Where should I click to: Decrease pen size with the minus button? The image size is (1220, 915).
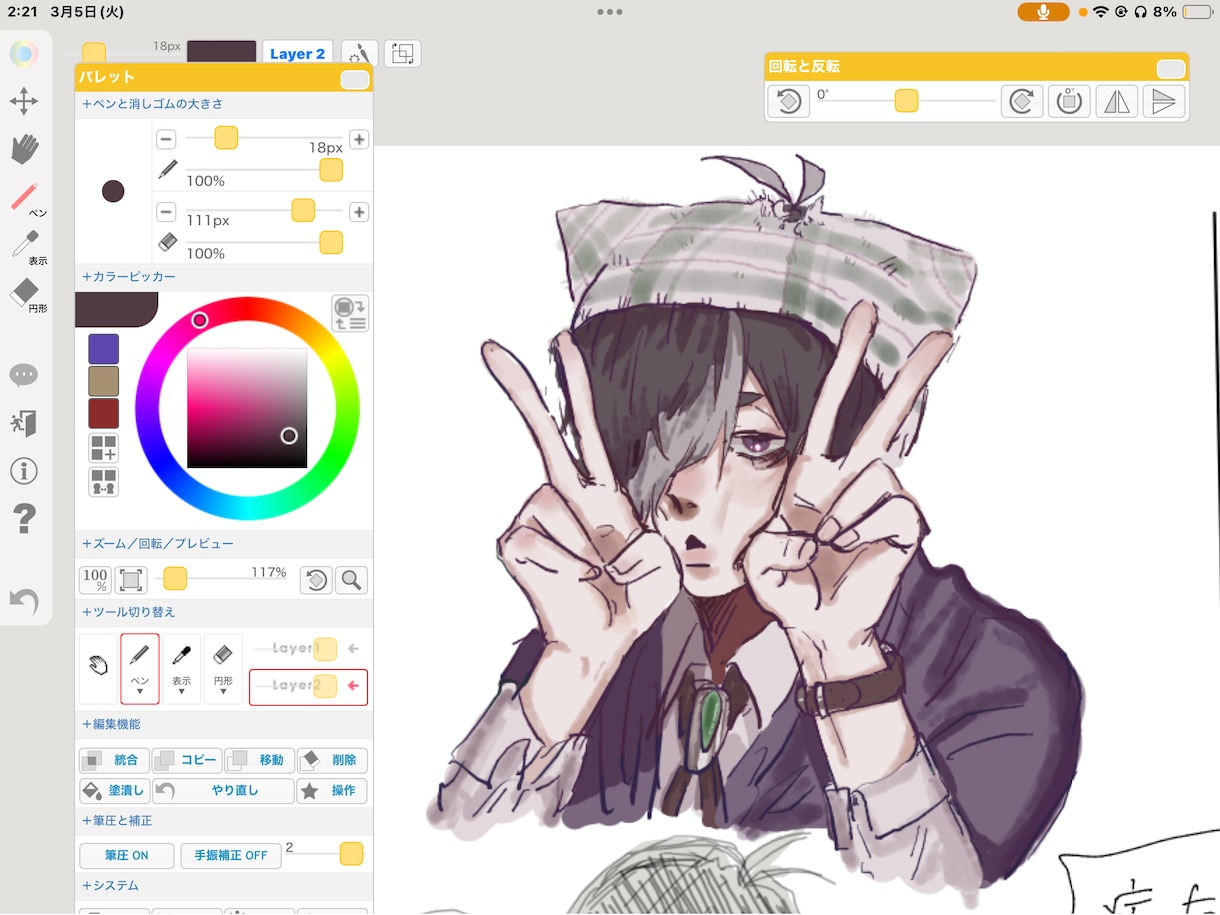[166, 139]
